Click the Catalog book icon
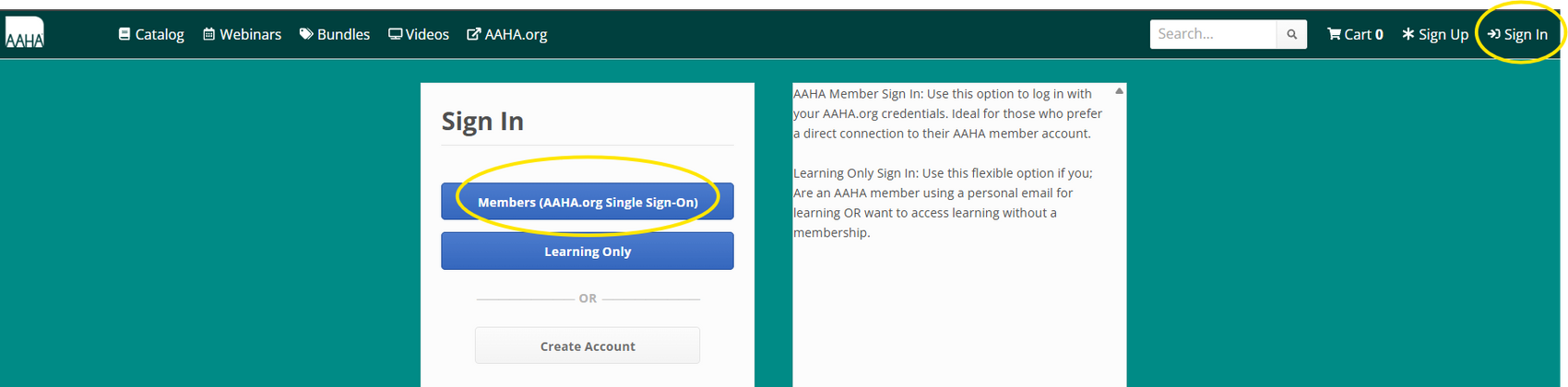The height and width of the screenshot is (387, 1568). point(125,34)
